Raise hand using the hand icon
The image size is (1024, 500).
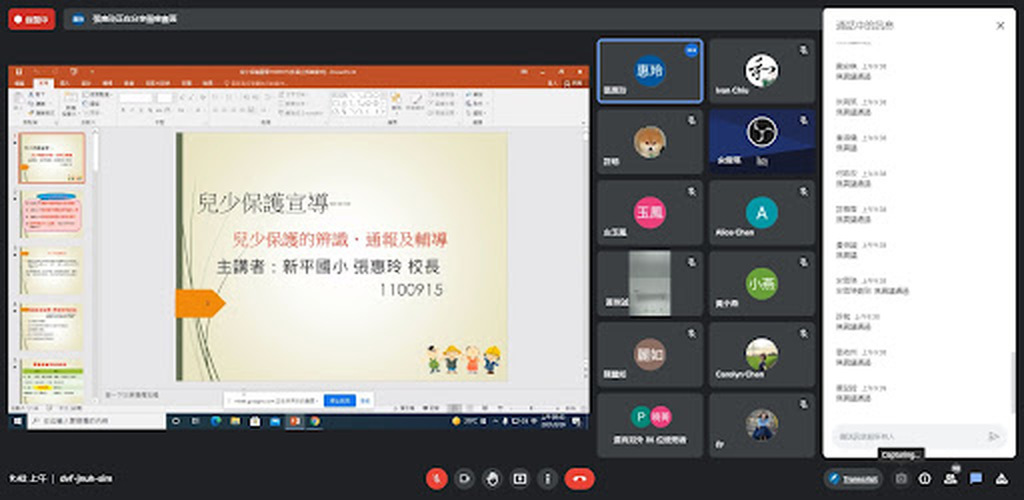point(492,478)
